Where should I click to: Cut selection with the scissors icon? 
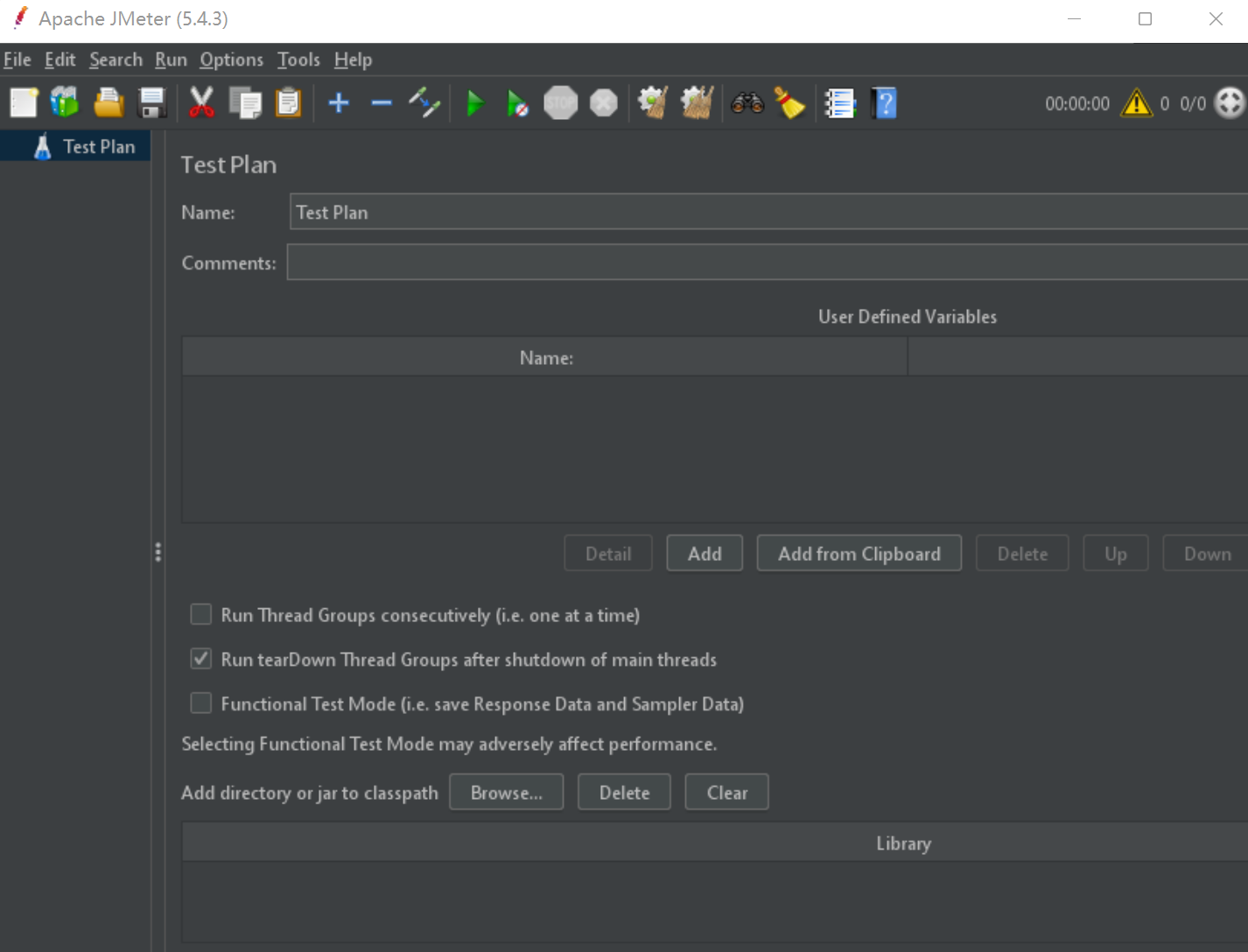[201, 103]
